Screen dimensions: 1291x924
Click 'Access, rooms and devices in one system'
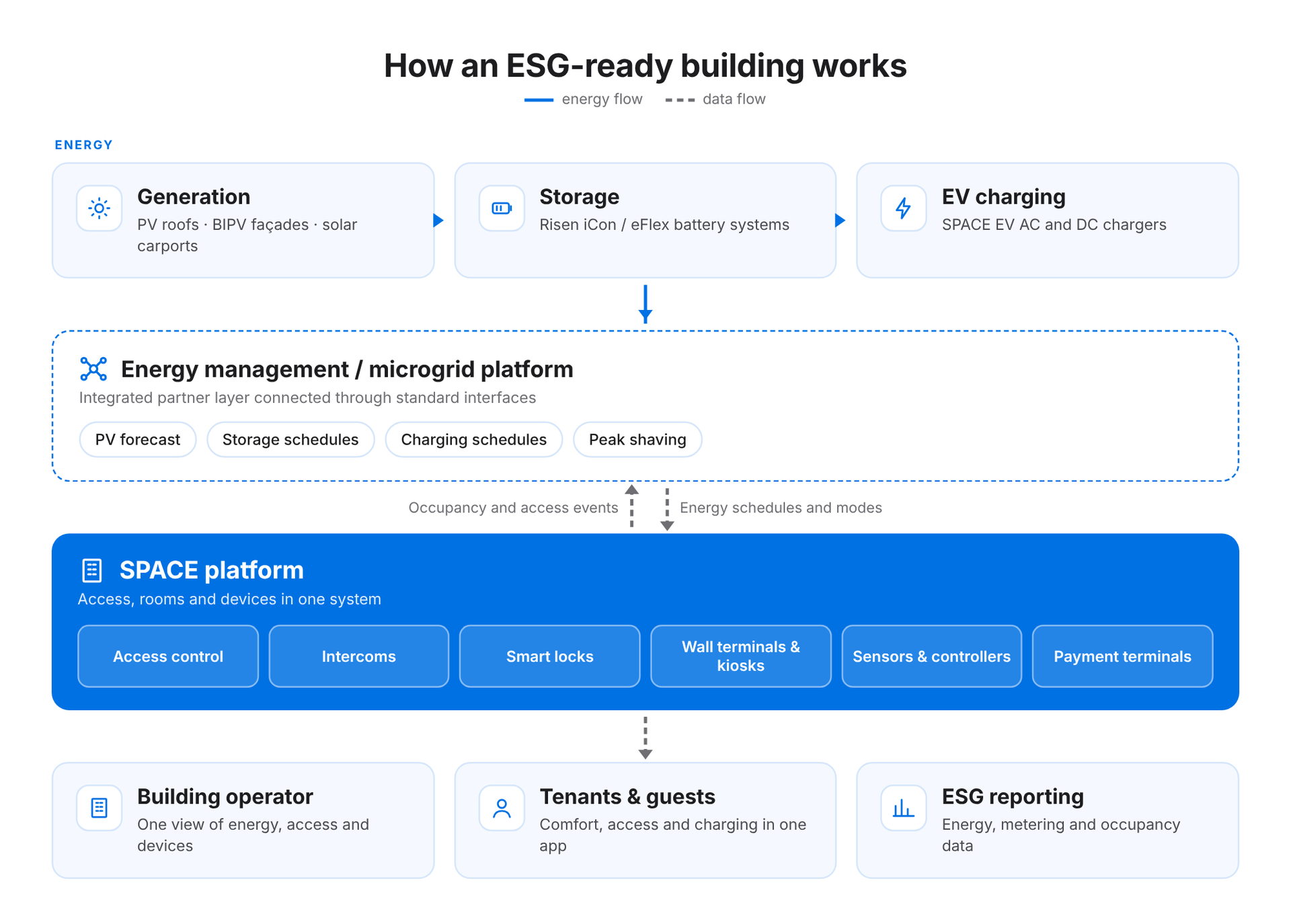click(229, 599)
